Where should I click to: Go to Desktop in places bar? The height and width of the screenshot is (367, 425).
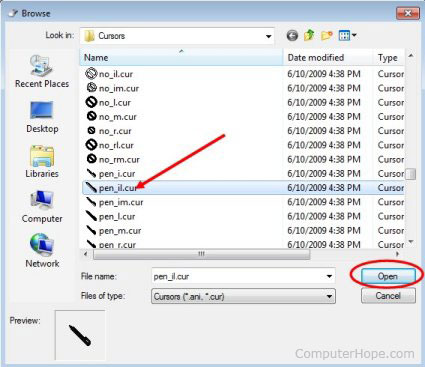point(42,117)
